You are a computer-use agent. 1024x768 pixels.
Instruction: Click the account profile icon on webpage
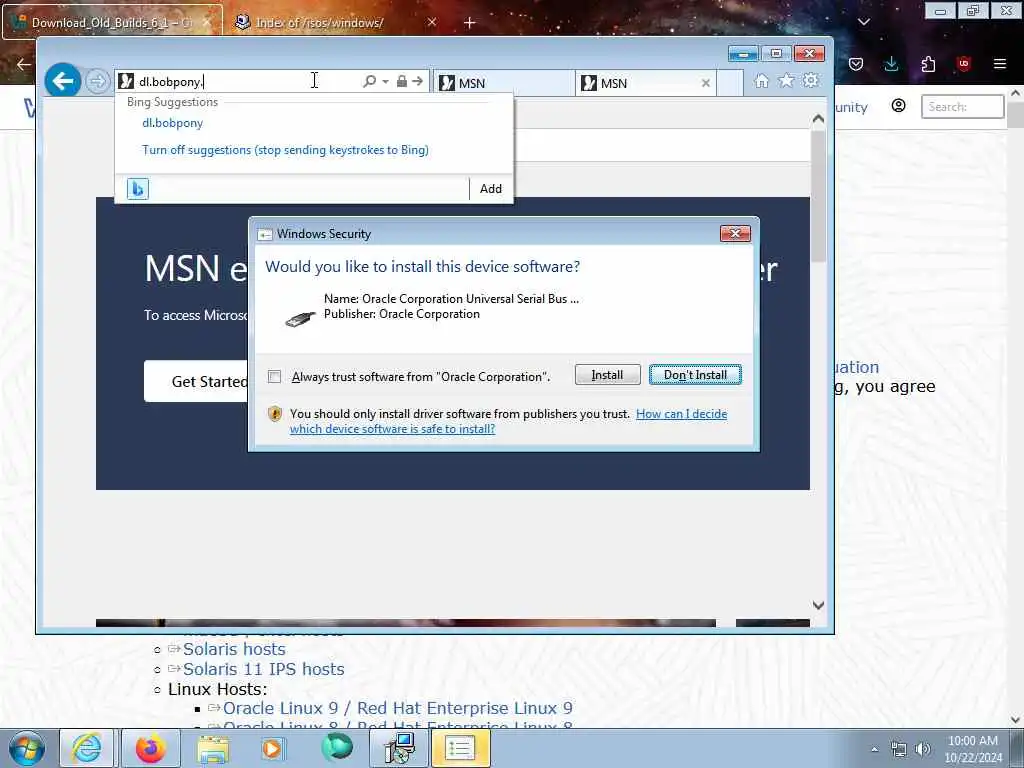tap(899, 106)
